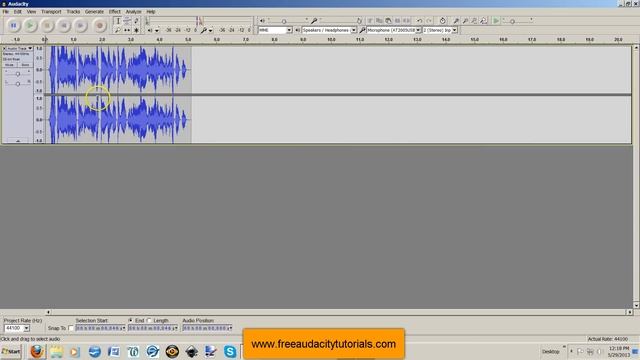Click the Fit Project zoom icon
Image resolution: width=640 pixels, height=360 pixels.
pos(484,21)
